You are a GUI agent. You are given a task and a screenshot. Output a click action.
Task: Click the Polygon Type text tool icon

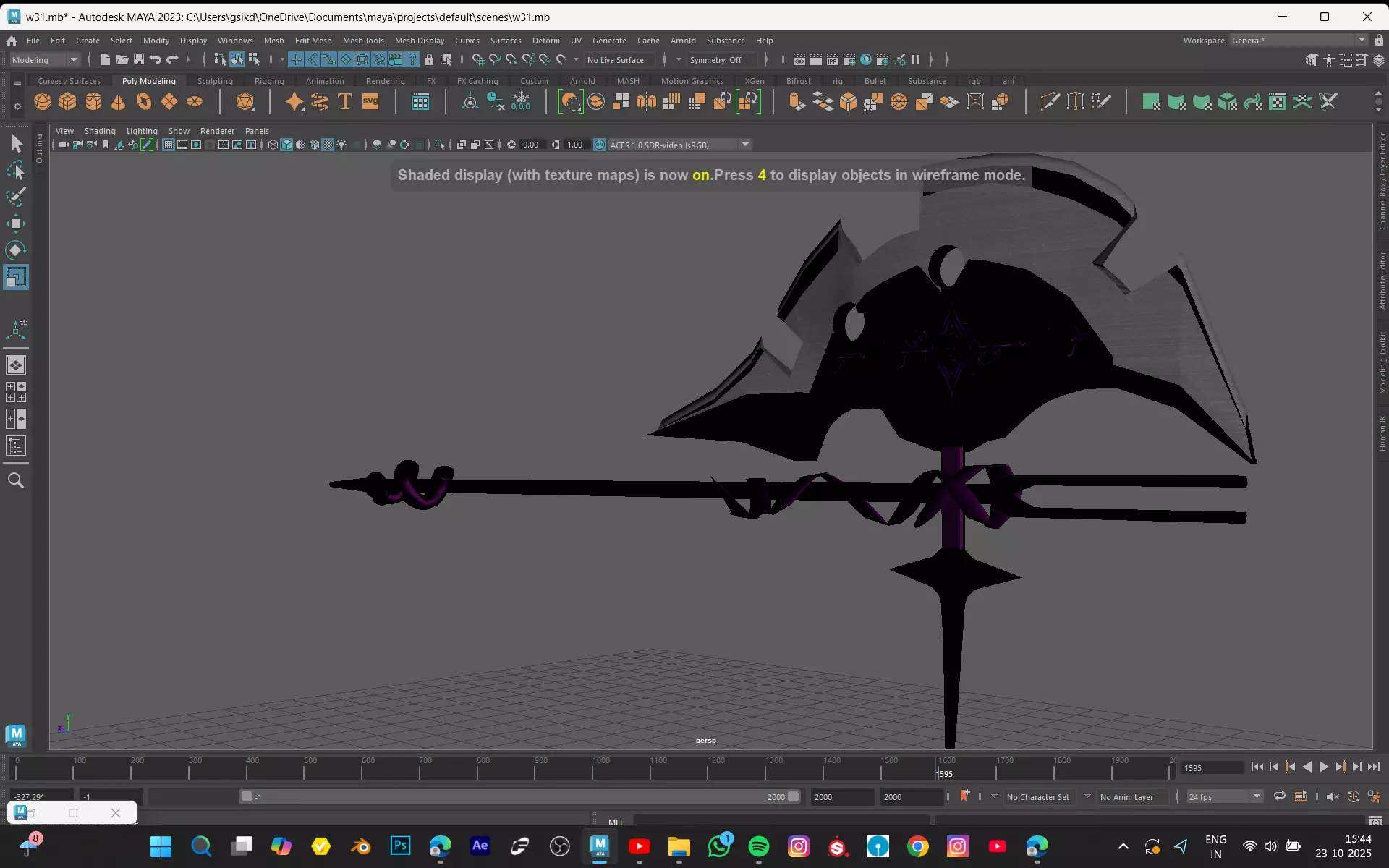click(x=345, y=102)
